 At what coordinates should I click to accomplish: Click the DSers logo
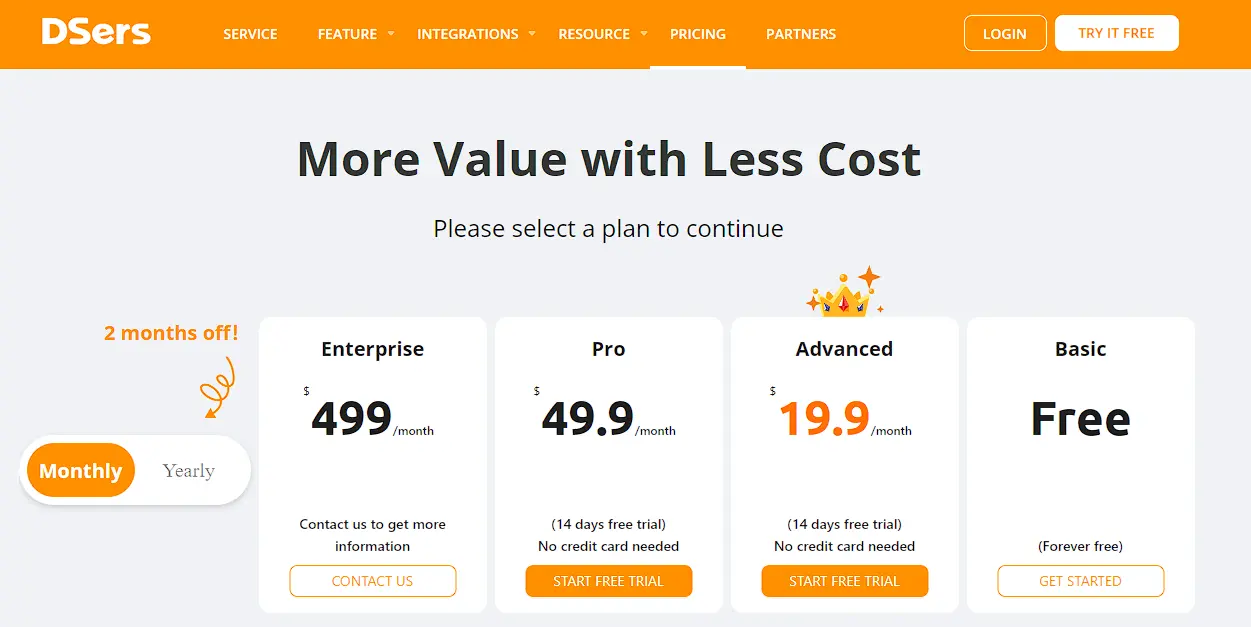[96, 32]
